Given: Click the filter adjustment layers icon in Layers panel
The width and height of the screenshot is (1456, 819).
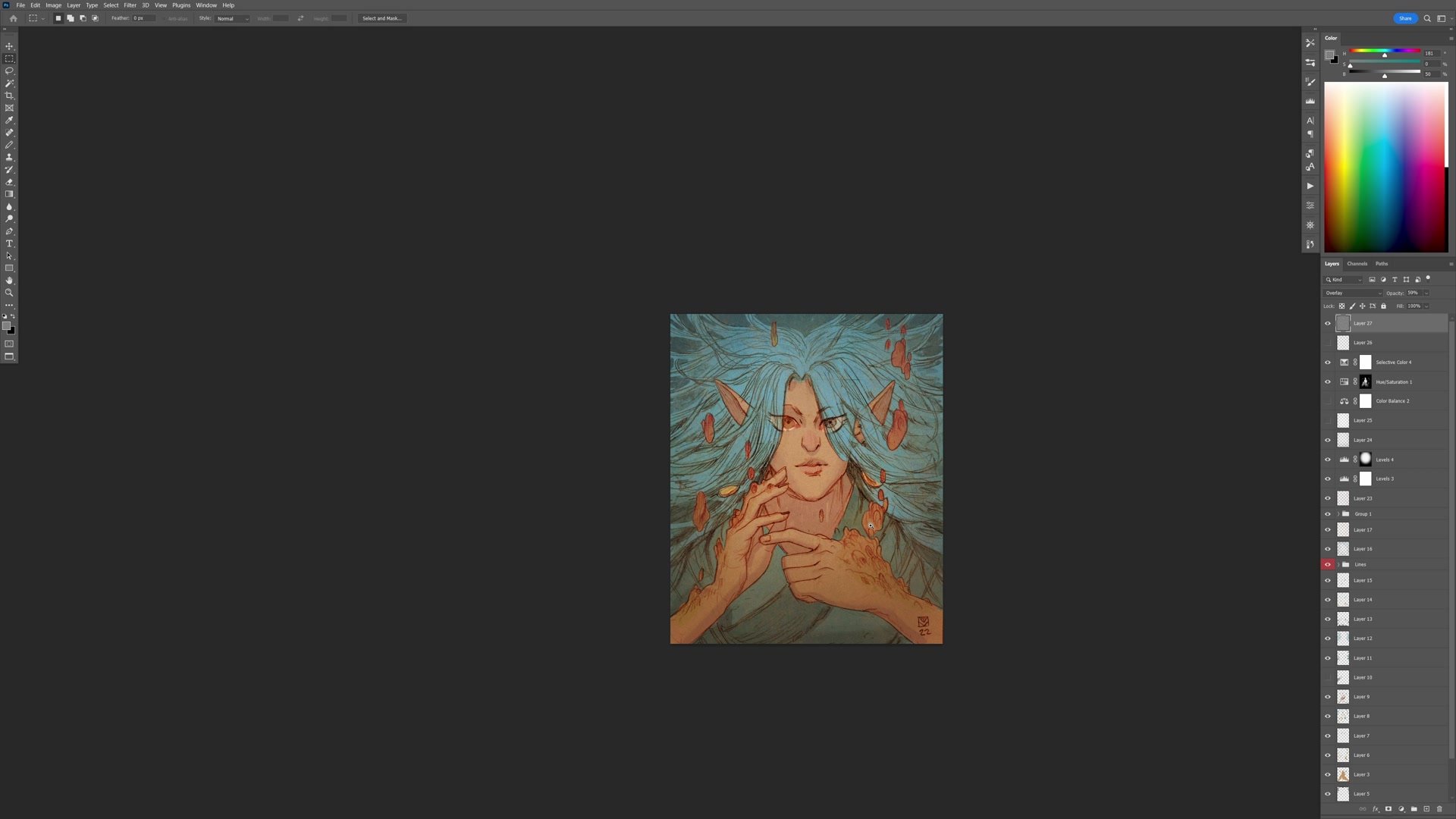Looking at the screenshot, I should pos(1382,279).
